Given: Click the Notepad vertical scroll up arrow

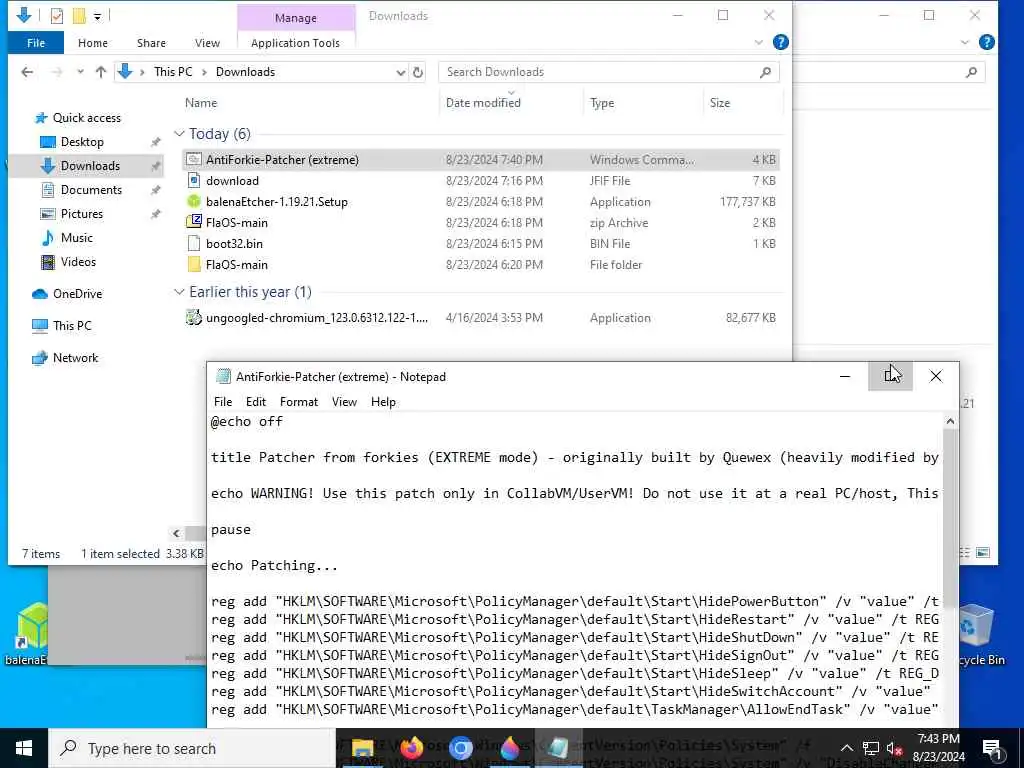Looking at the screenshot, I should [950, 422].
